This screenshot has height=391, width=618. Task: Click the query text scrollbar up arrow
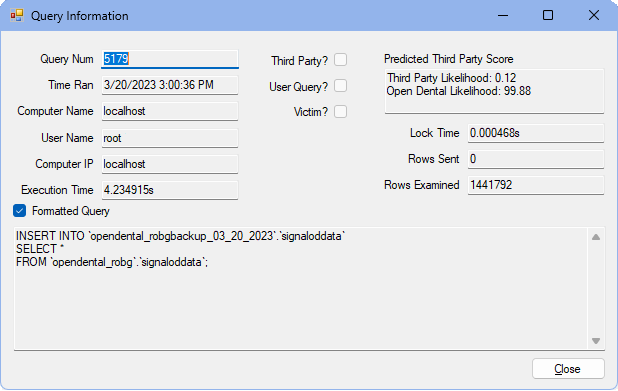(x=596, y=237)
